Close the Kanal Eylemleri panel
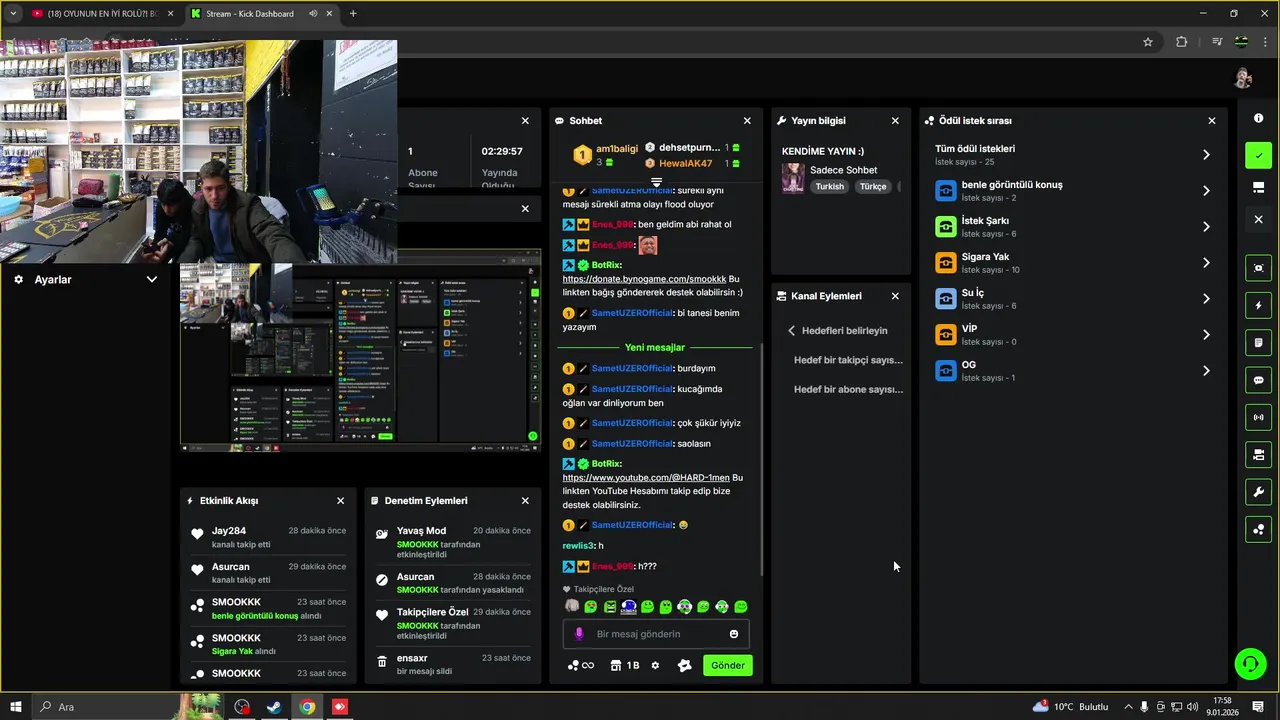Viewport: 1280px width, 720px height. point(895,296)
